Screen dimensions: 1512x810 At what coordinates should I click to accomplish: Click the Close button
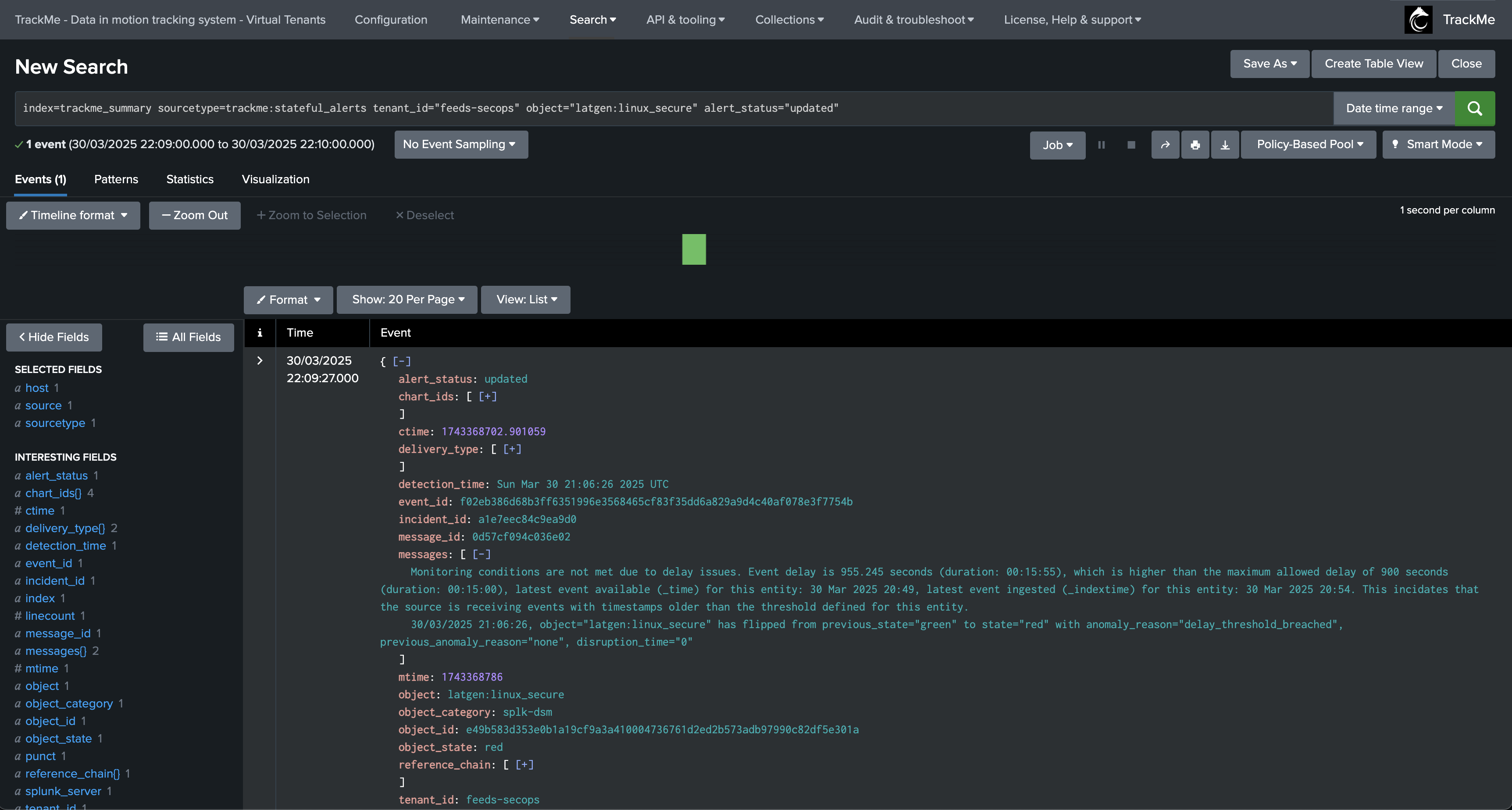(x=1466, y=64)
